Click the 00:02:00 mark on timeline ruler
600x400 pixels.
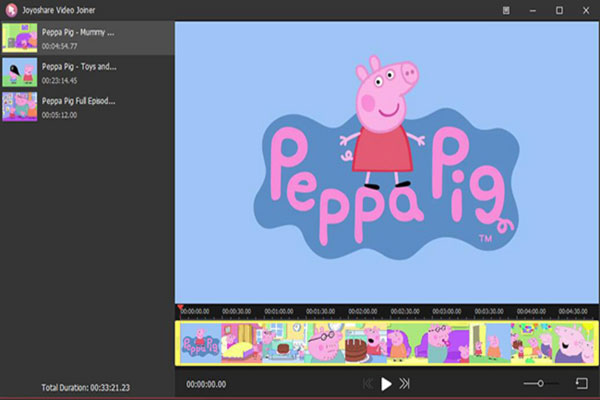coord(364,311)
